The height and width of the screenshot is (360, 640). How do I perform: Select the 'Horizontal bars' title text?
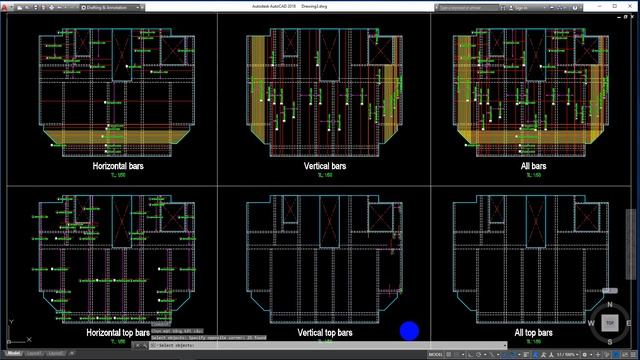[x=118, y=166]
